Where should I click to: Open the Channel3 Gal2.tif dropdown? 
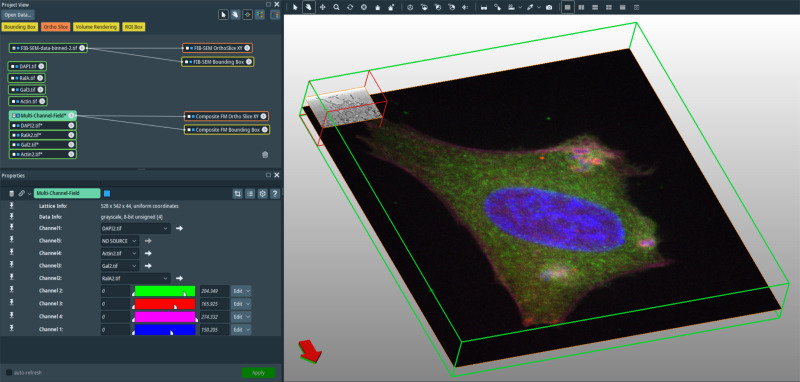click(x=119, y=266)
